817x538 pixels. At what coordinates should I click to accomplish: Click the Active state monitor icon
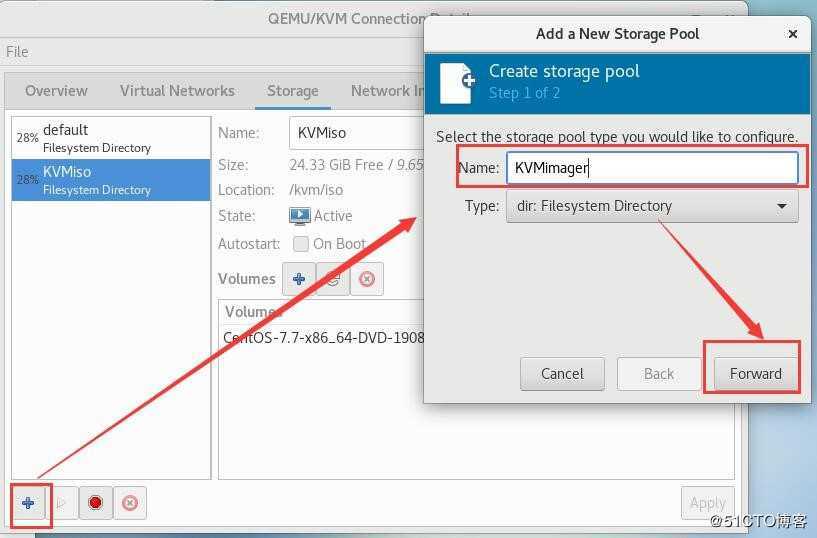coord(300,216)
